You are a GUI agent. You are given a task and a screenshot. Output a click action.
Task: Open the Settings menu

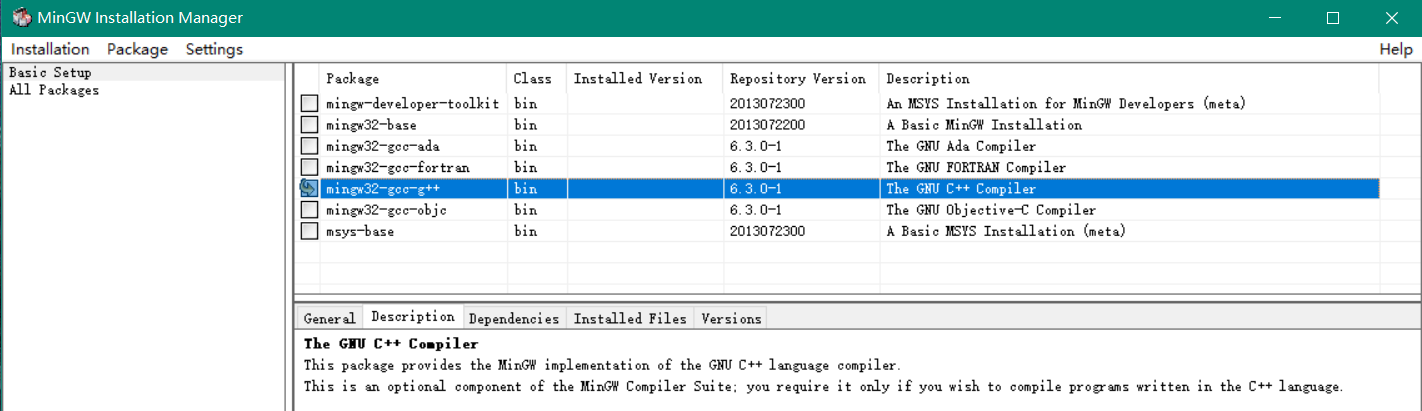(214, 49)
